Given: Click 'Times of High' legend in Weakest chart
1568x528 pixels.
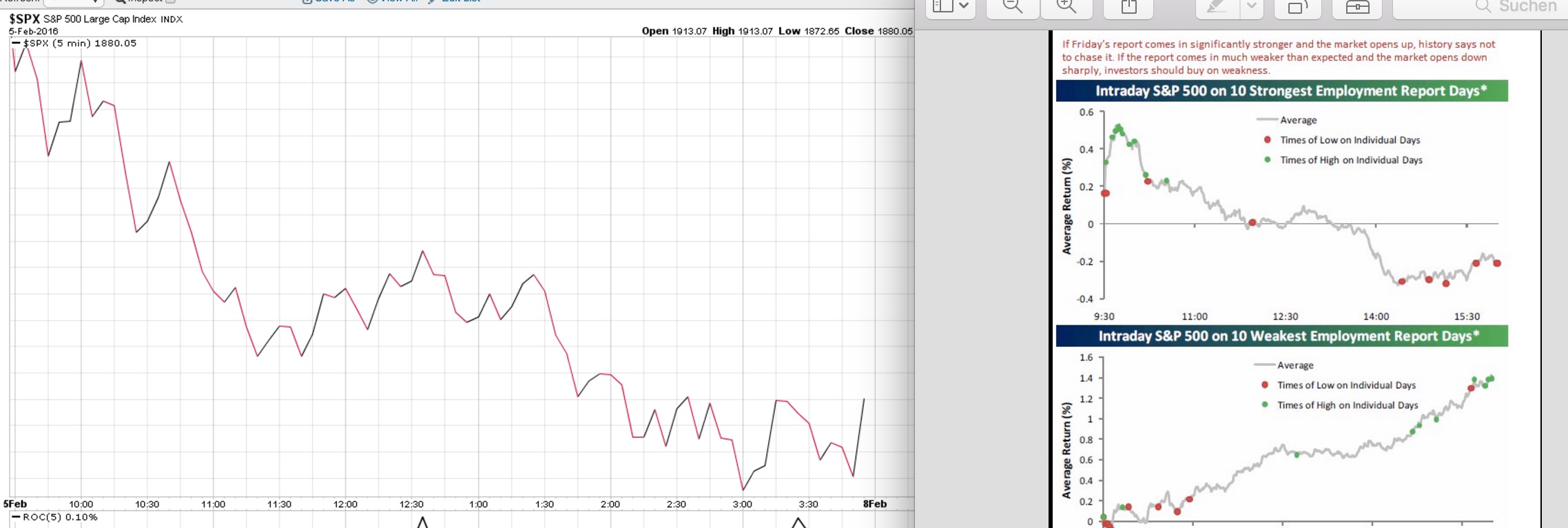Looking at the screenshot, I should (x=1339, y=405).
